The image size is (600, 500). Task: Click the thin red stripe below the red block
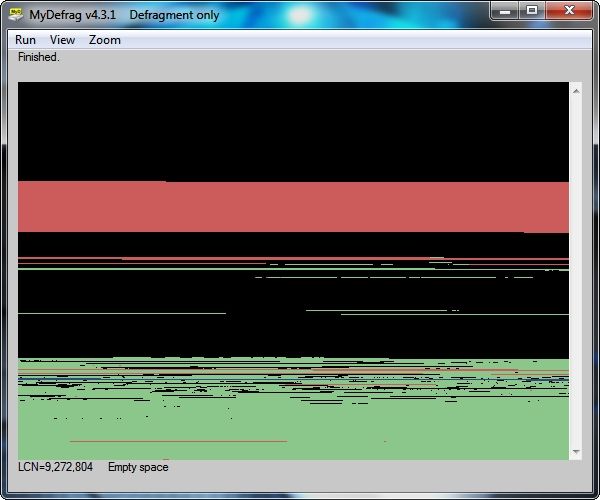pyautogui.click(x=293, y=259)
